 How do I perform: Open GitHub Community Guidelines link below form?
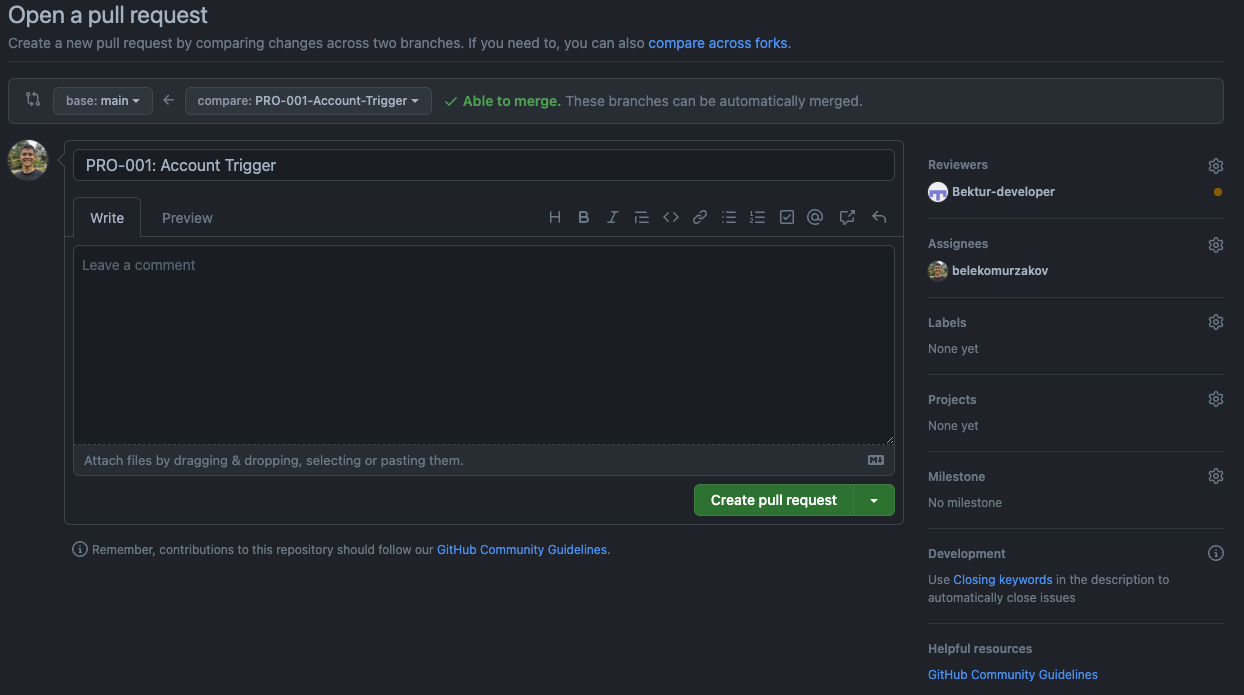point(522,550)
